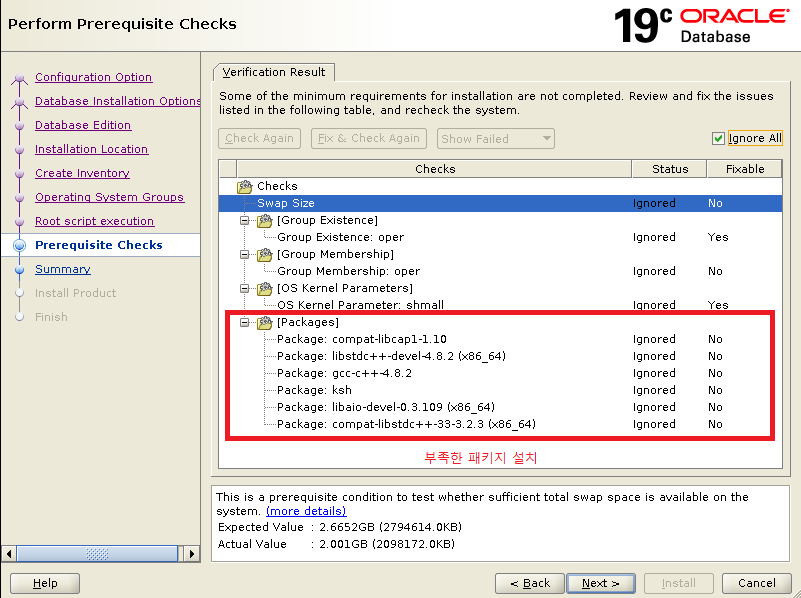
Task: Go to Operating System Groups step
Action: pyautogui.click(x=109, y=197)
